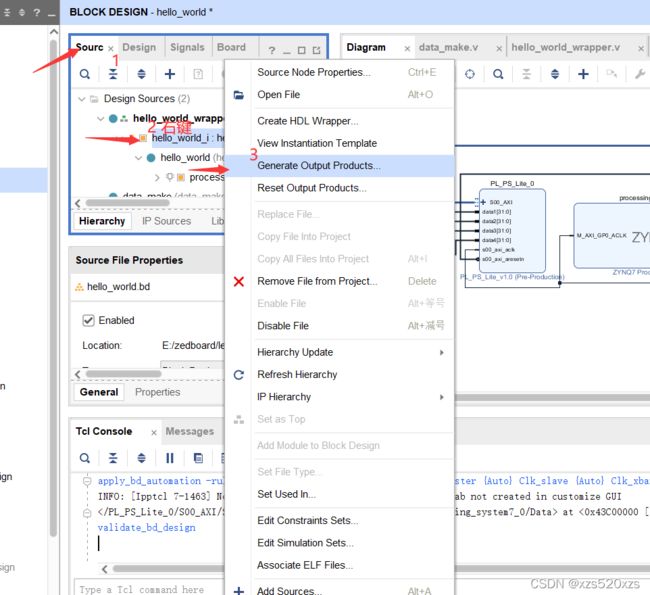This screenshot has height=595, width=650.
Task: Click validate_bd_design command in console
Action: [146, 528]
